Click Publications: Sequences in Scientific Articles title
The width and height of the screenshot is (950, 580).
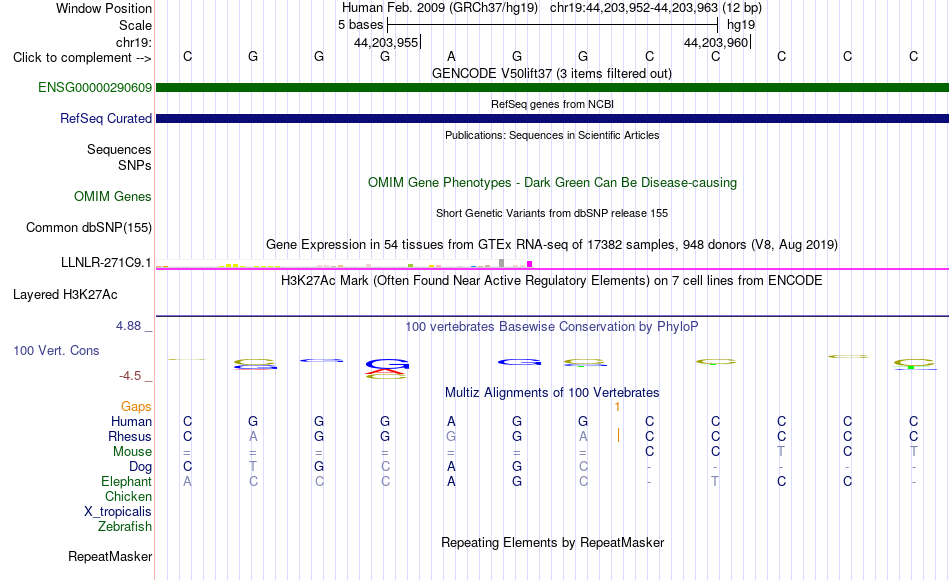coord(552,135)
